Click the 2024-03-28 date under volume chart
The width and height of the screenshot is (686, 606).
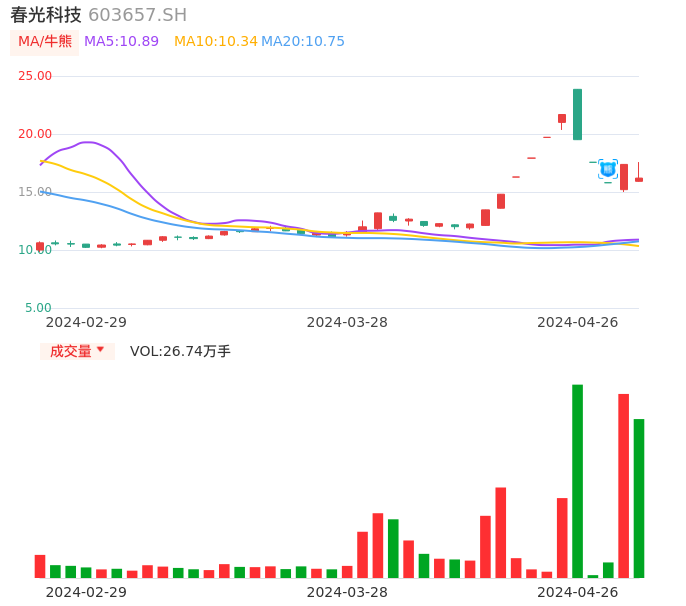click(x=347, y=593)
